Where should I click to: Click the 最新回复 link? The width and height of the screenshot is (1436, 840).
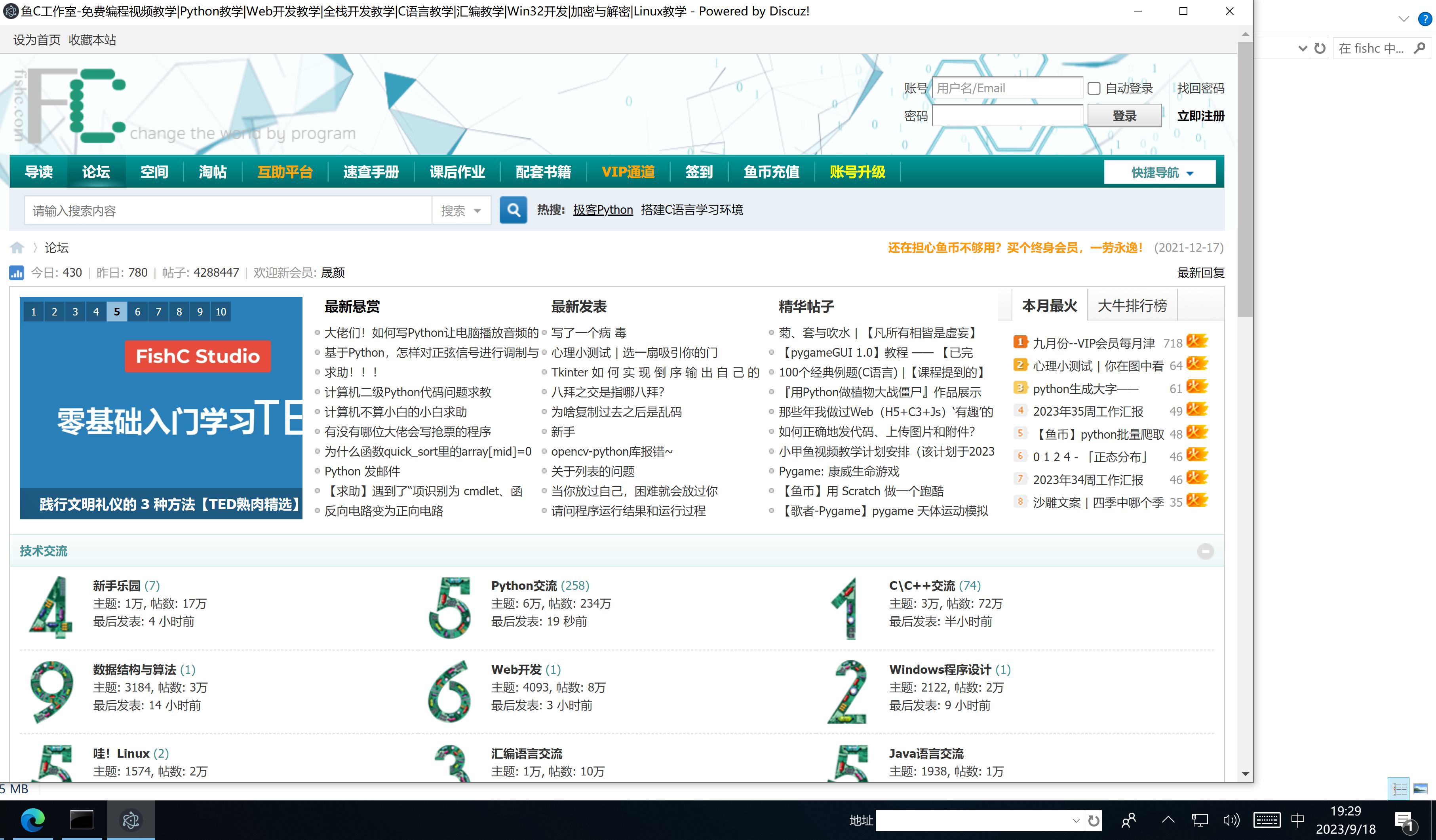click(1201, 272)
